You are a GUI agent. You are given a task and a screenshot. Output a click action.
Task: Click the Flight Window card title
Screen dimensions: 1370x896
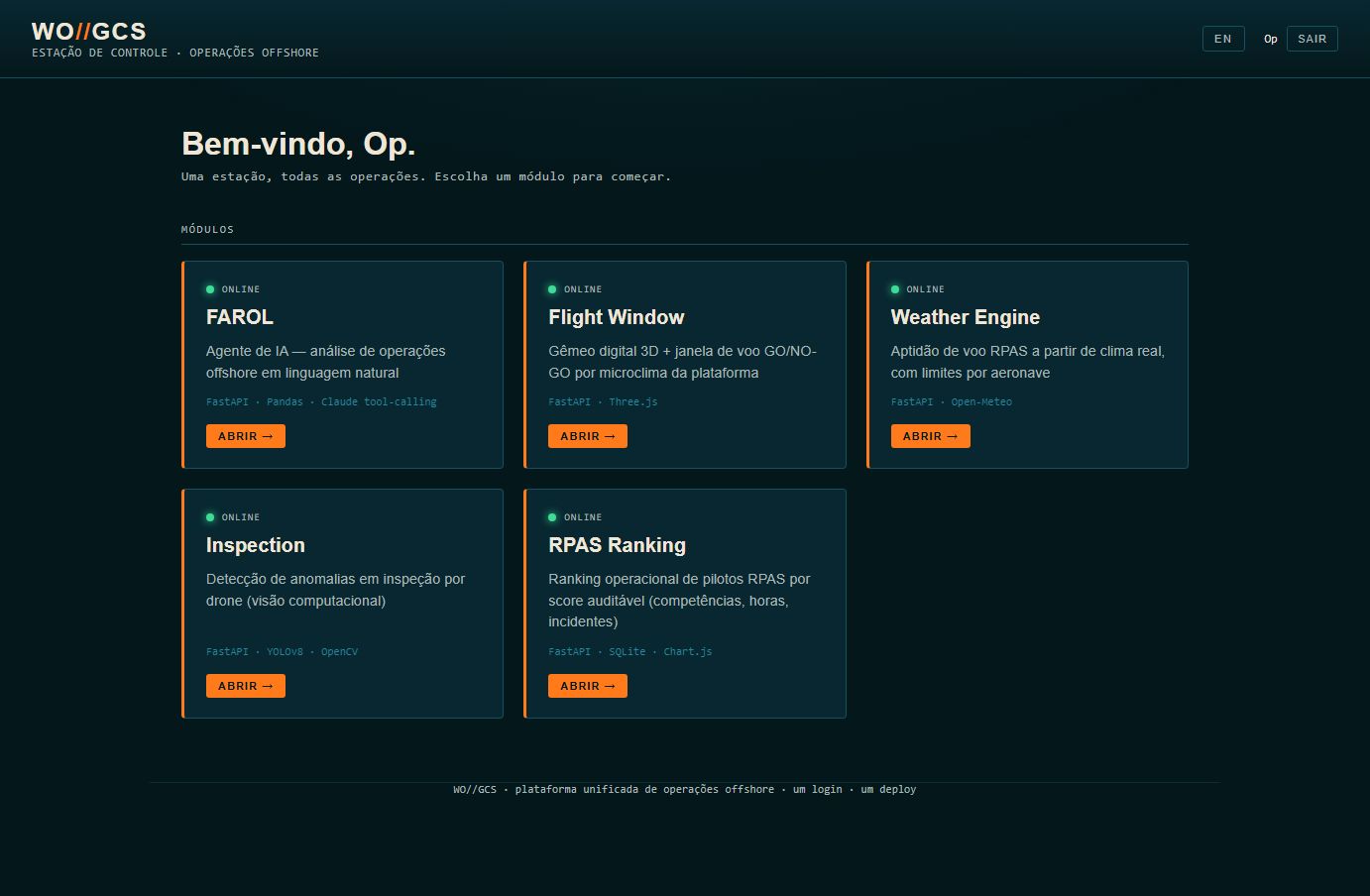point(617,317)
